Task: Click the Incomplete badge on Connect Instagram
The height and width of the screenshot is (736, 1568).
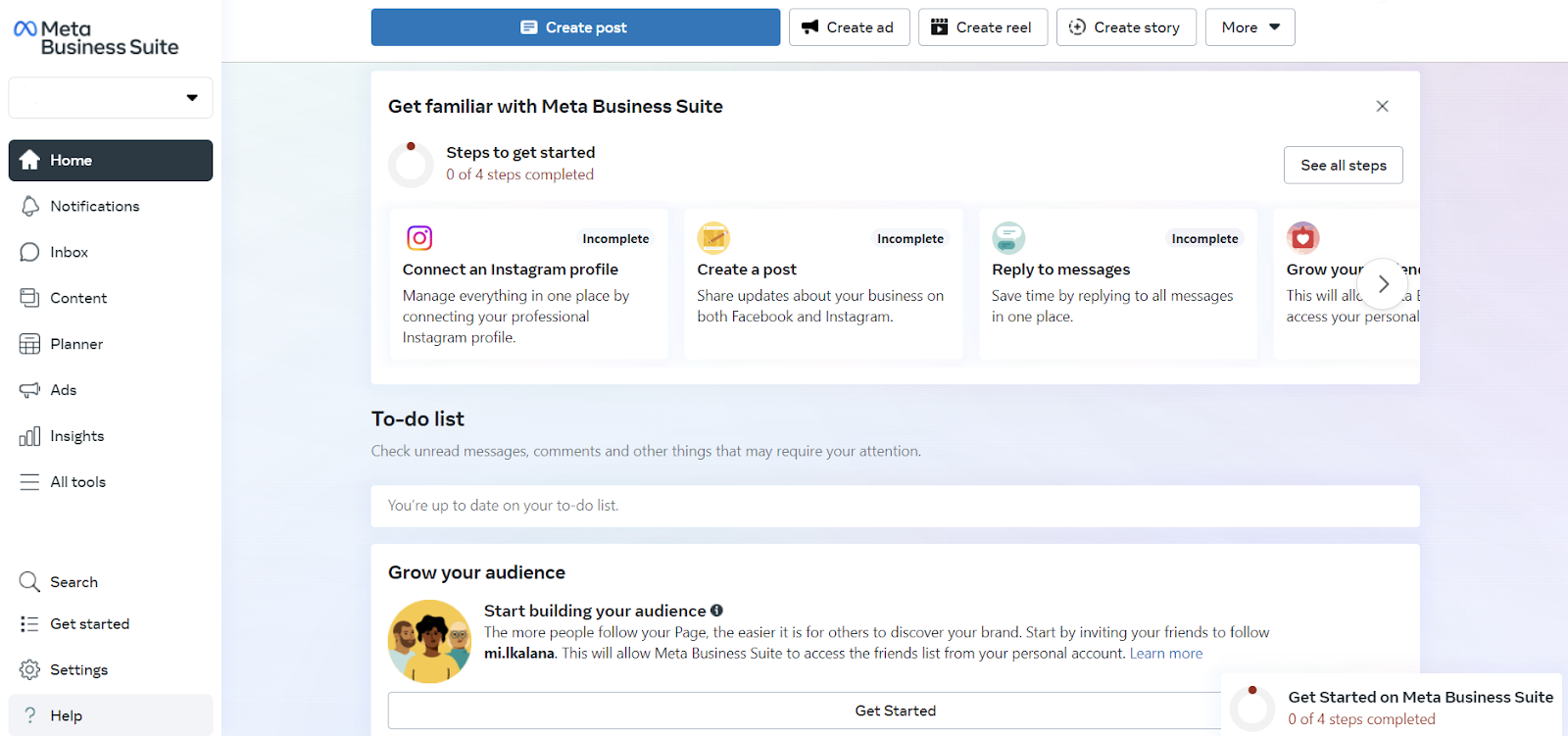Action: point(614,239)
